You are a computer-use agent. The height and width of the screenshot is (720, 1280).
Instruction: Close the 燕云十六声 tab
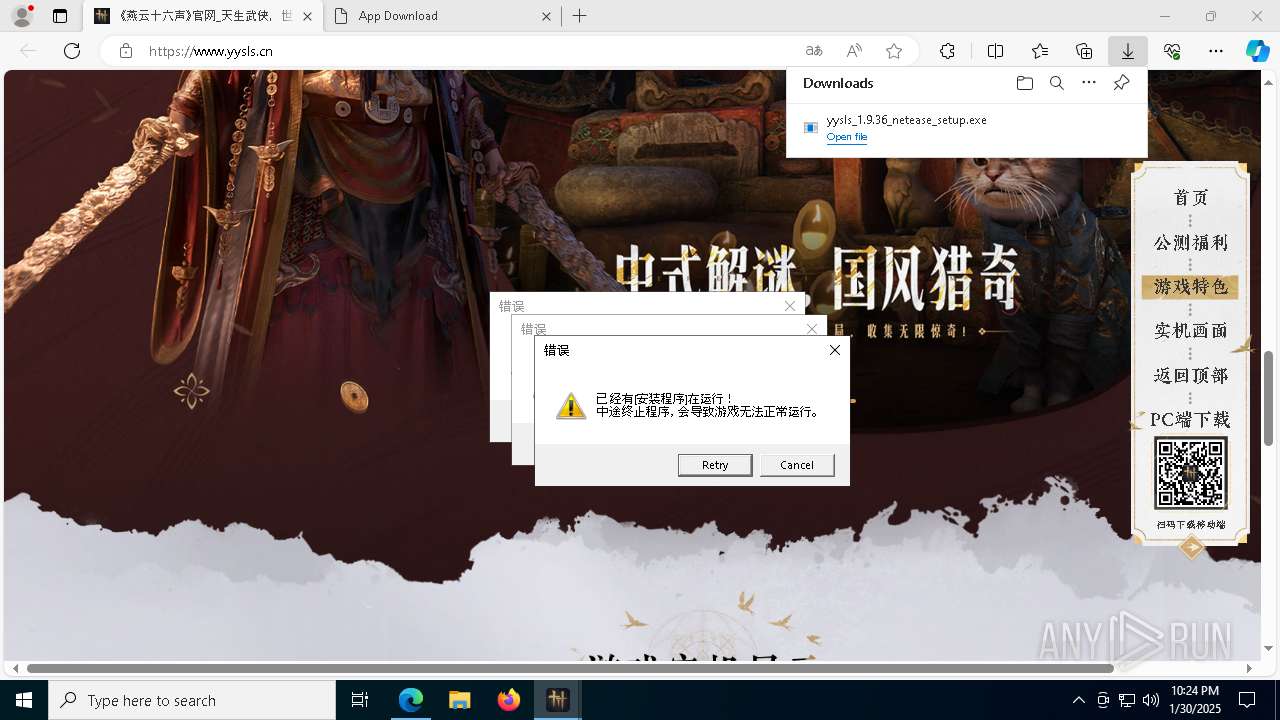click(x=307, y=16)
